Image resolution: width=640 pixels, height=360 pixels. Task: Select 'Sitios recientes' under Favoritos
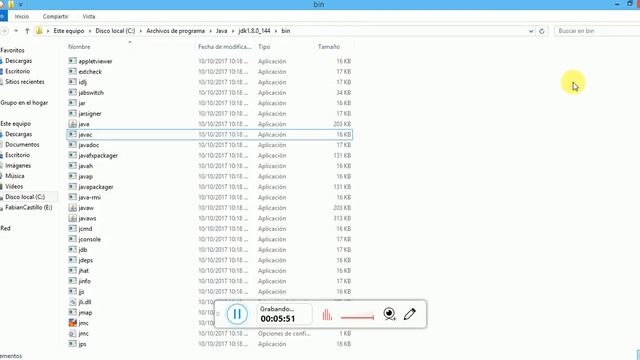click(24, 82)
